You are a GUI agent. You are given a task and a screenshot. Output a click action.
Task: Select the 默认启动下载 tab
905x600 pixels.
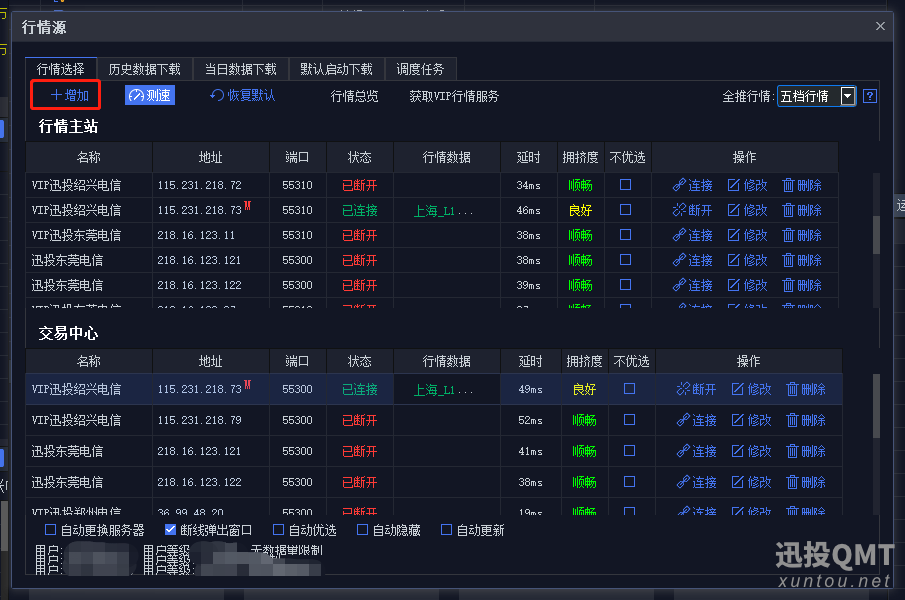336,69
